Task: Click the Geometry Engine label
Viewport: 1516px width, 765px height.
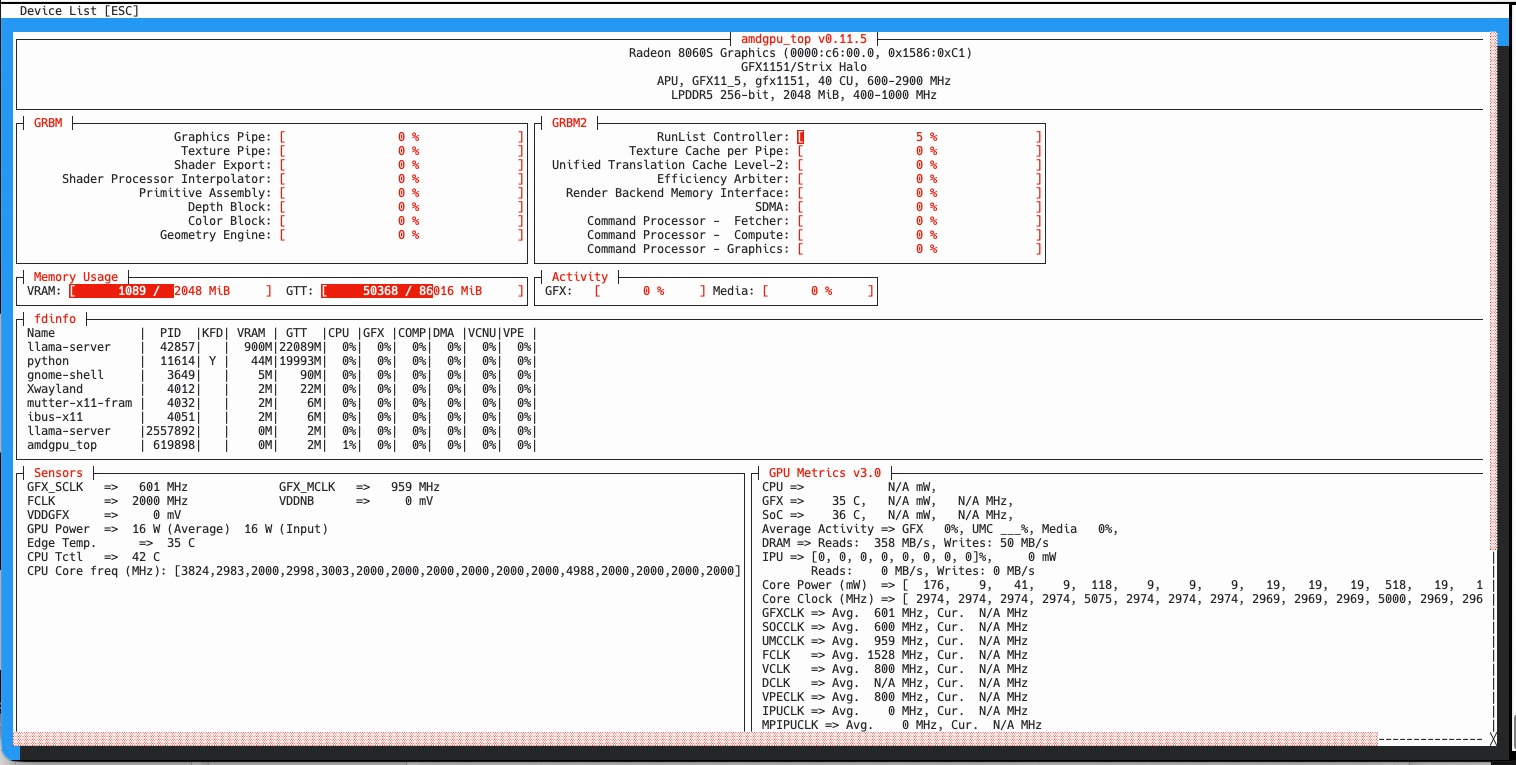Action: tap(215, 235)
